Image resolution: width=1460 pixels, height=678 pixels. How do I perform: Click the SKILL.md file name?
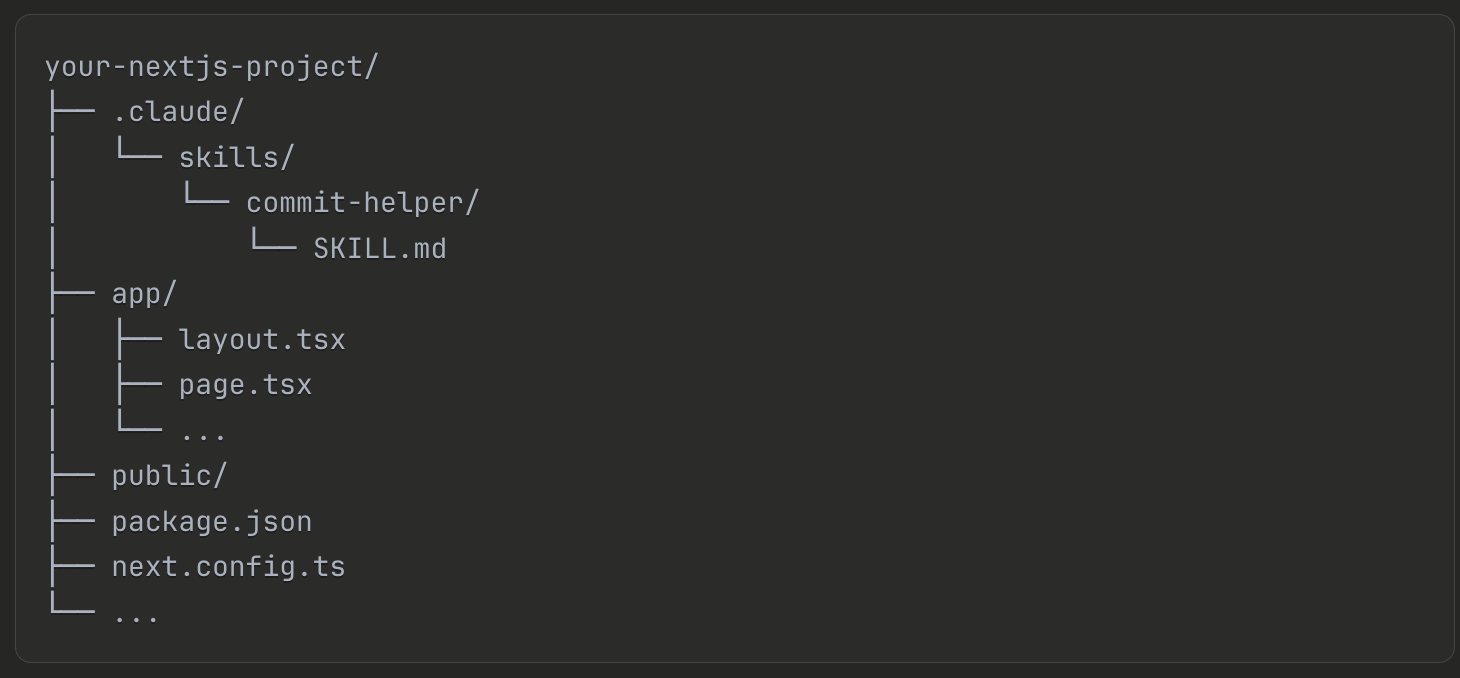[x=380, y=249]
